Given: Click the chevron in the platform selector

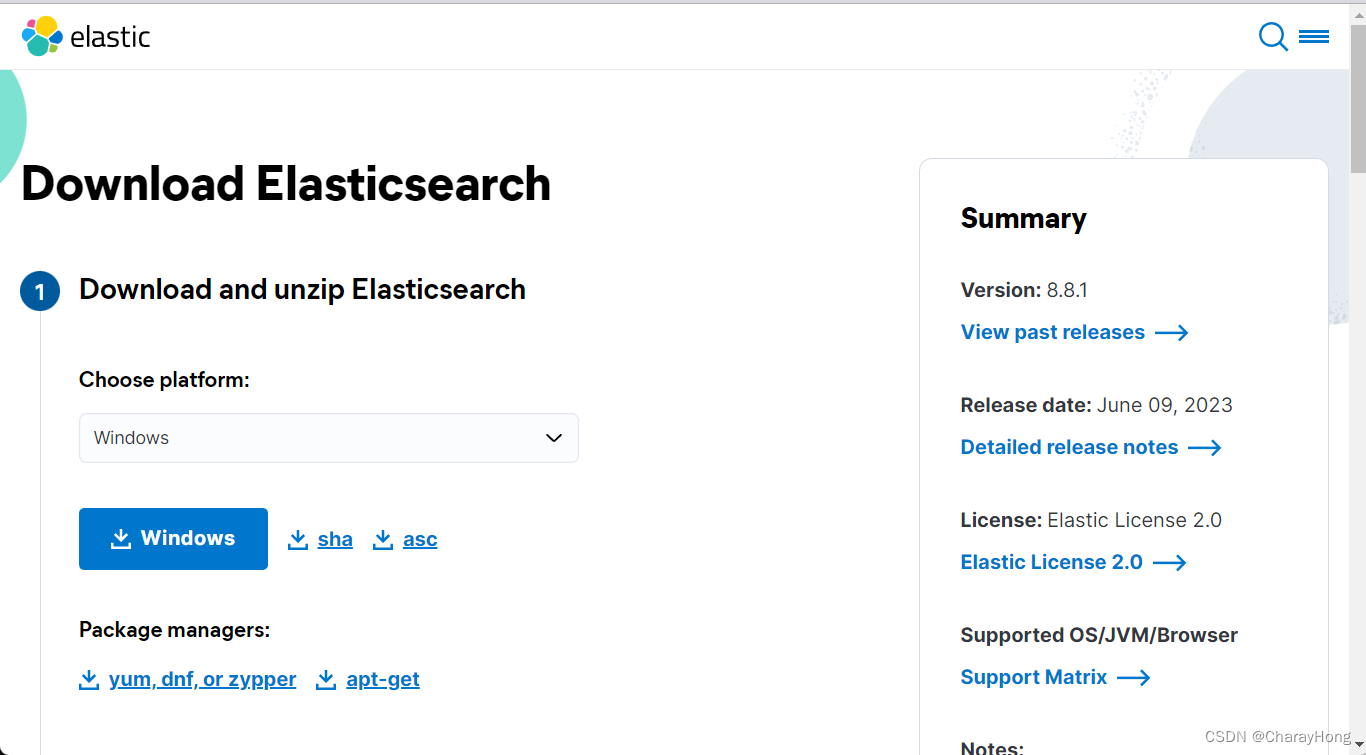Looking at the screenshot, I should (553, 438).
